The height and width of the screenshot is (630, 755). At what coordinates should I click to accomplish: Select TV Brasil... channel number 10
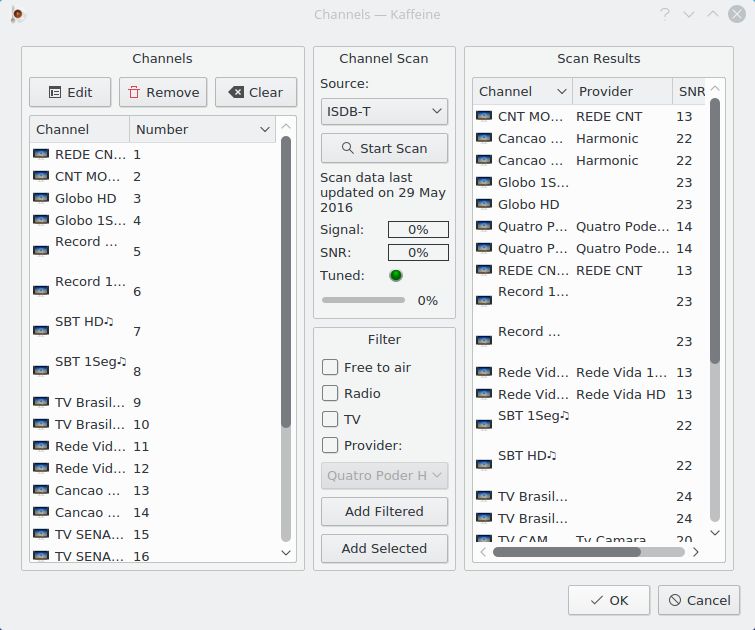click(x=154, y=424)
